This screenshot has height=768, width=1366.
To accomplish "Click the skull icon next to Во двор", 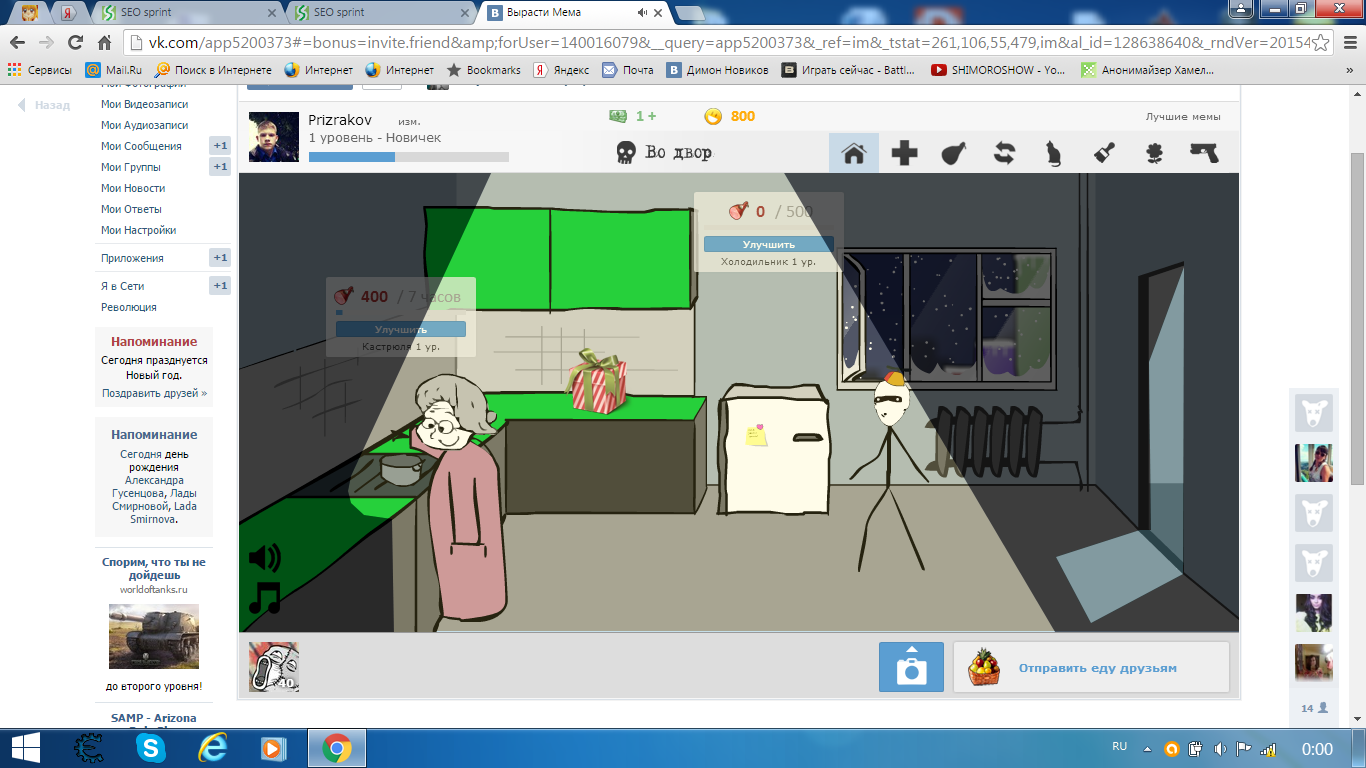I will coord(625,153).
